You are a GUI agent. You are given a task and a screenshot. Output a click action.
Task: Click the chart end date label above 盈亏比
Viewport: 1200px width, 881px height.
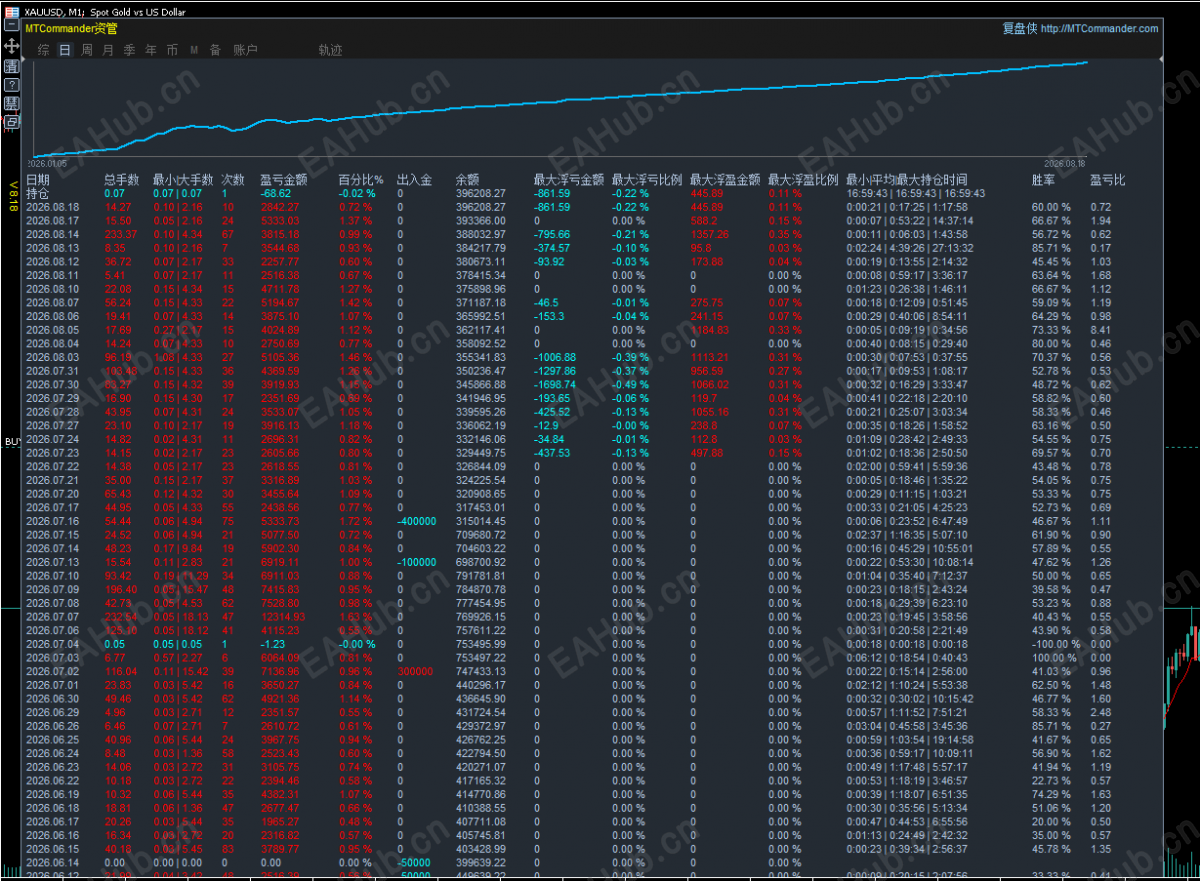[1065, 162]
